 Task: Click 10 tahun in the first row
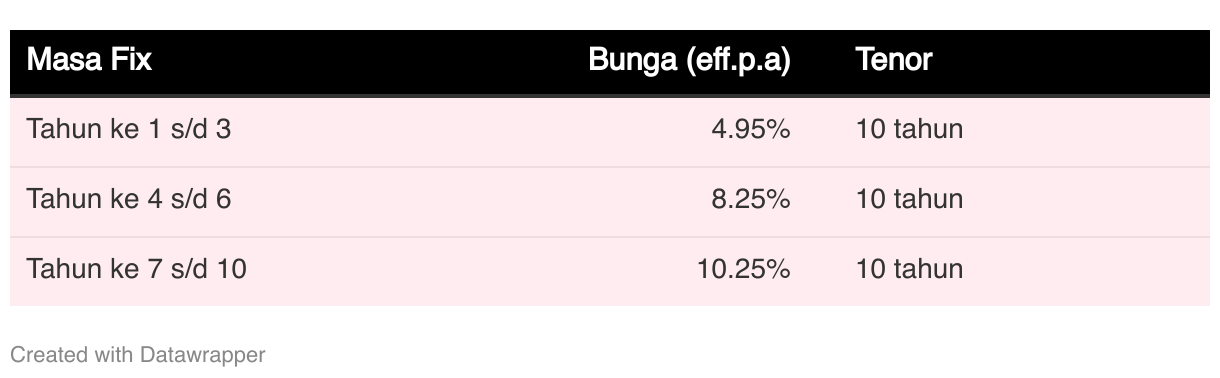(x=909, y=129)
